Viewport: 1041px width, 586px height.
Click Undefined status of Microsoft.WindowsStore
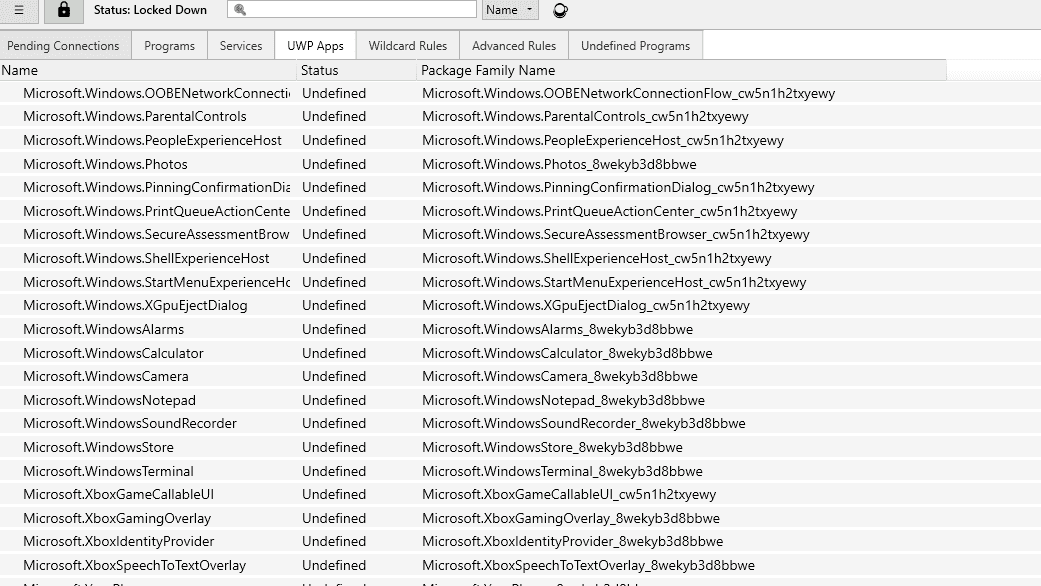(x=334, y=447)
